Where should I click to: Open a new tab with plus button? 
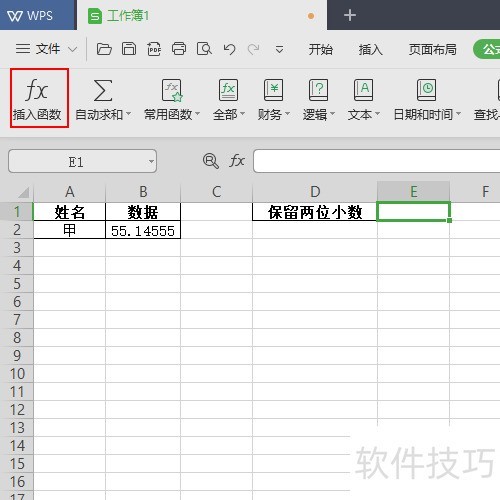pos(350,15)
